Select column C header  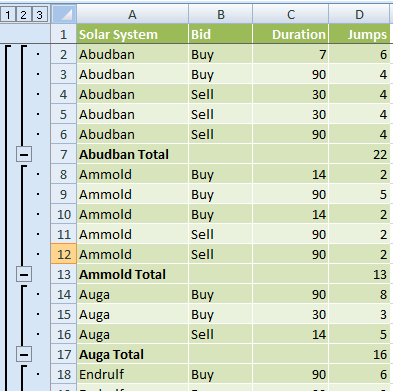tap(291, 14)
